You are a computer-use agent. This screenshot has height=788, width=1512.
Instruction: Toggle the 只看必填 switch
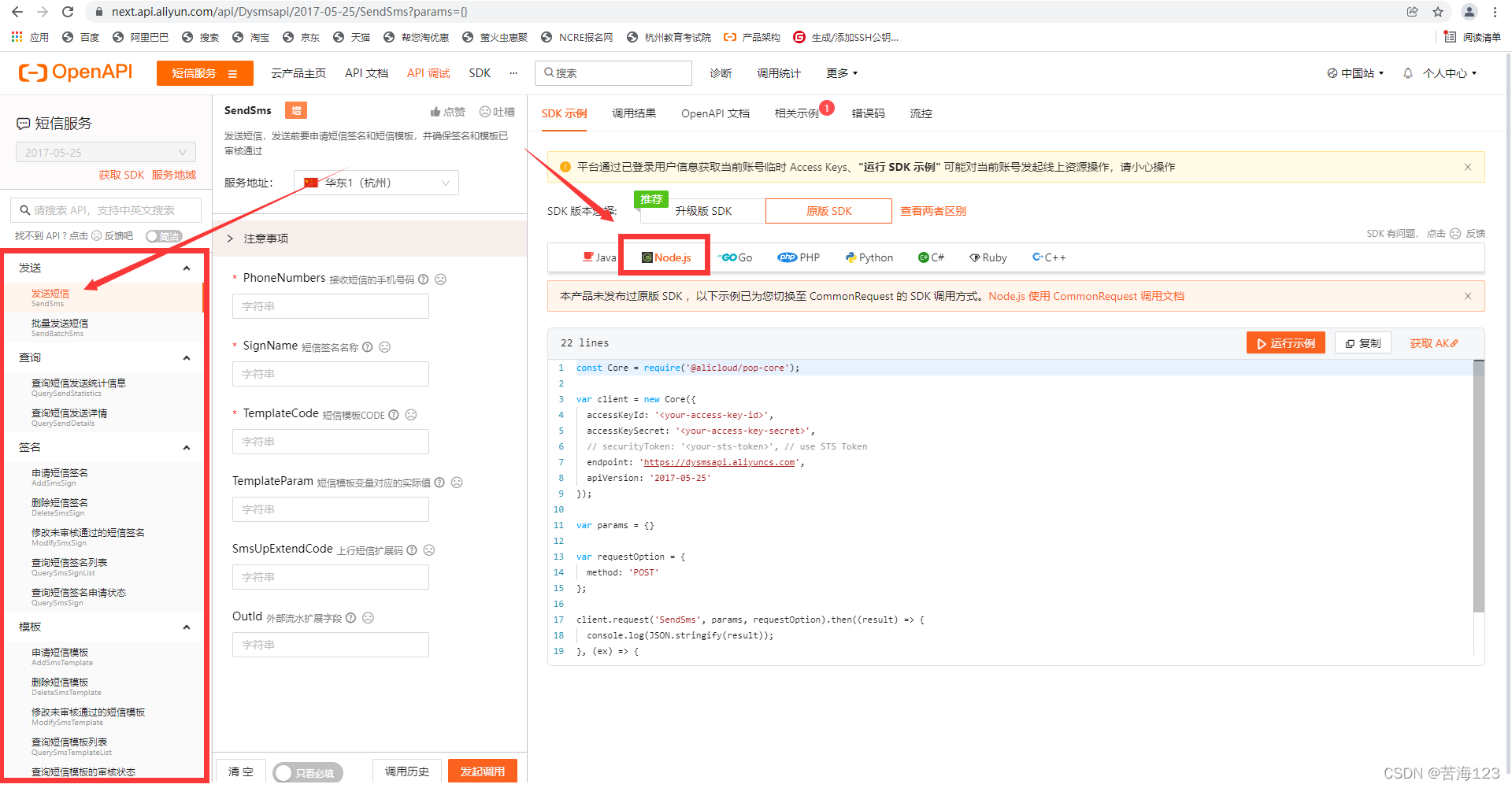[x=308, y=773]
